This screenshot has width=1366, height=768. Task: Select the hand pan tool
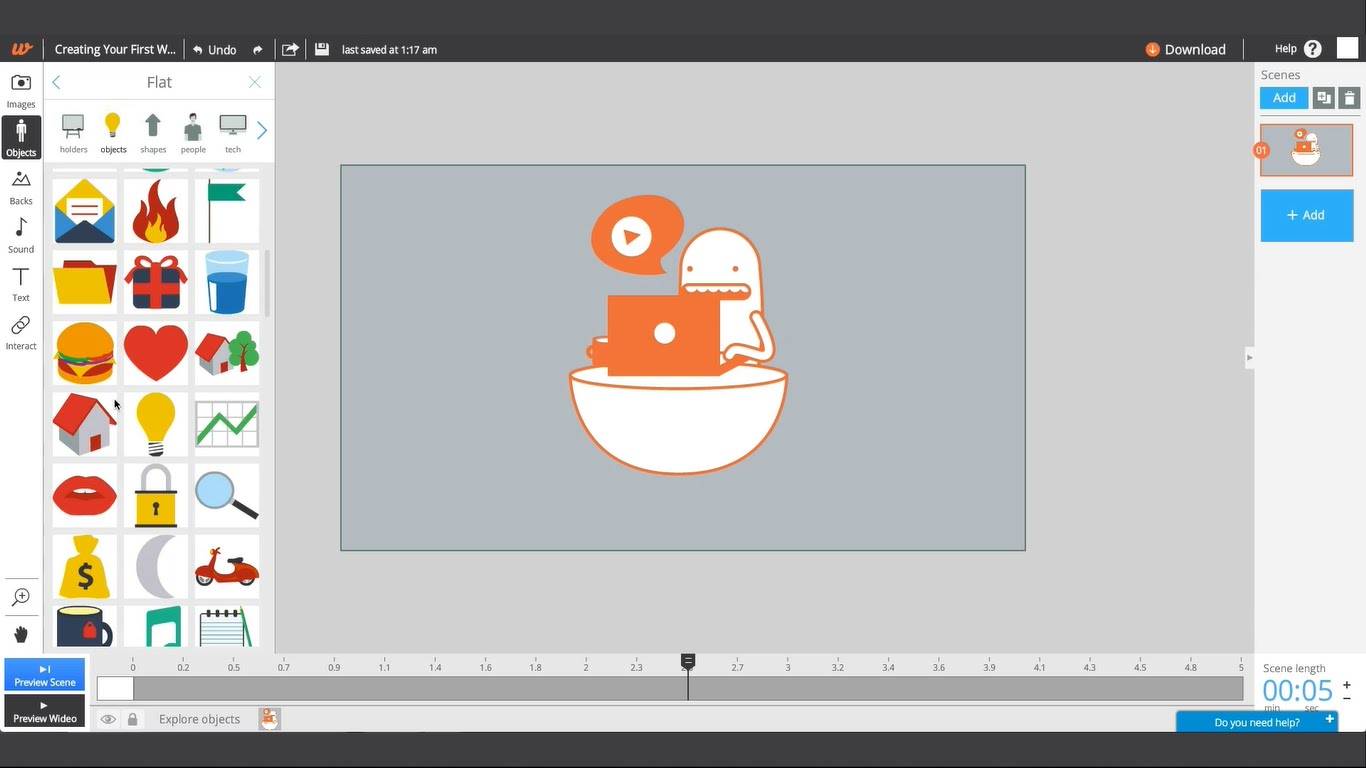[21, 634]
